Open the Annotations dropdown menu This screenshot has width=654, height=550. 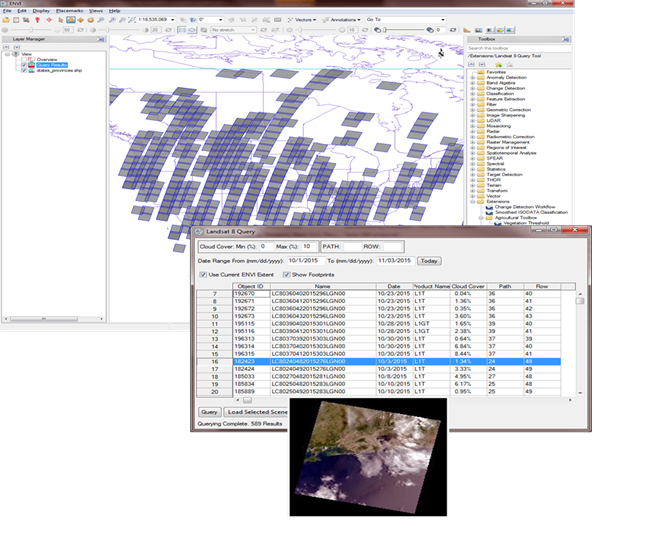click(342, 20)
